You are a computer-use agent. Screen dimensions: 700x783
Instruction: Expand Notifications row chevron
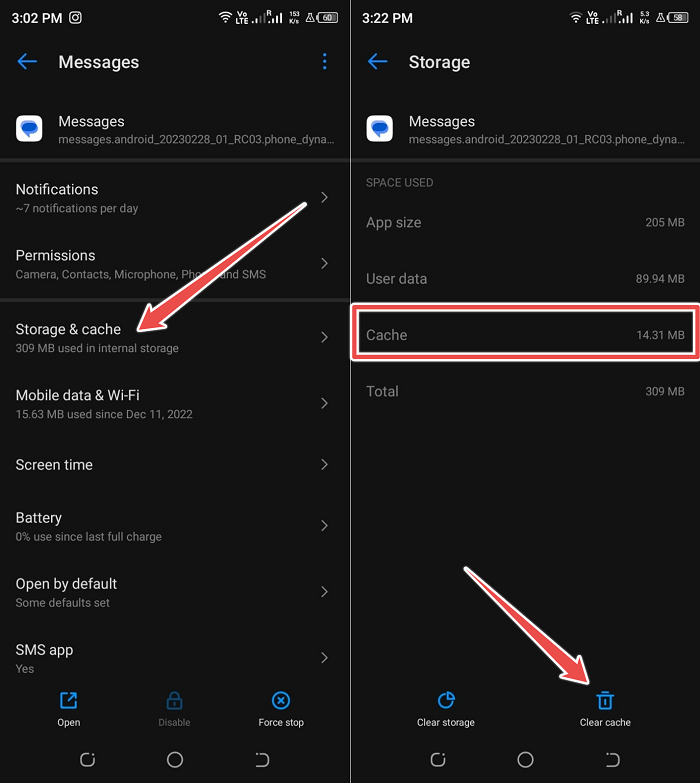325,197
